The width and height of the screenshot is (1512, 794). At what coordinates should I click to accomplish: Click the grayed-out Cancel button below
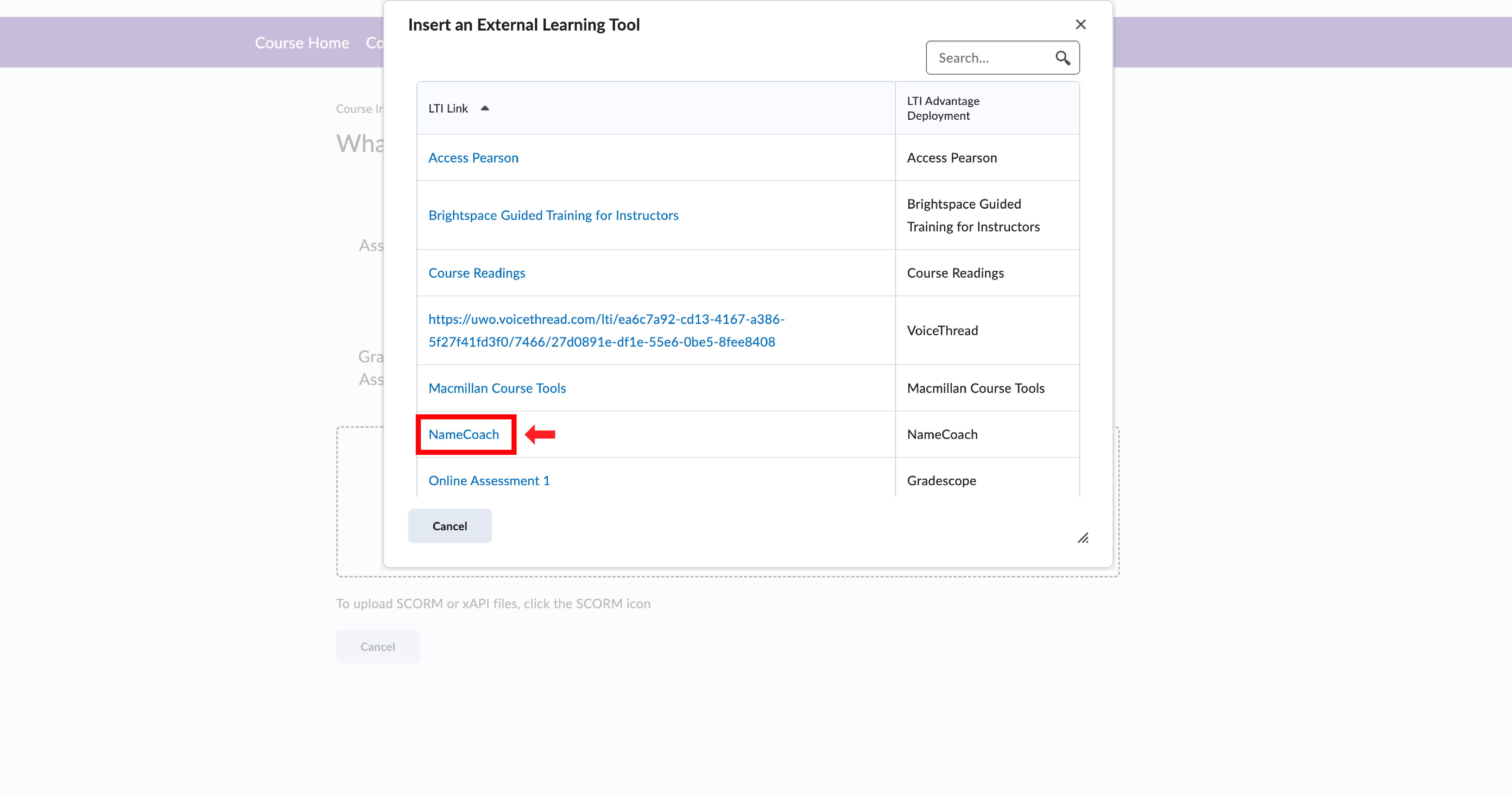pos(377,646)
